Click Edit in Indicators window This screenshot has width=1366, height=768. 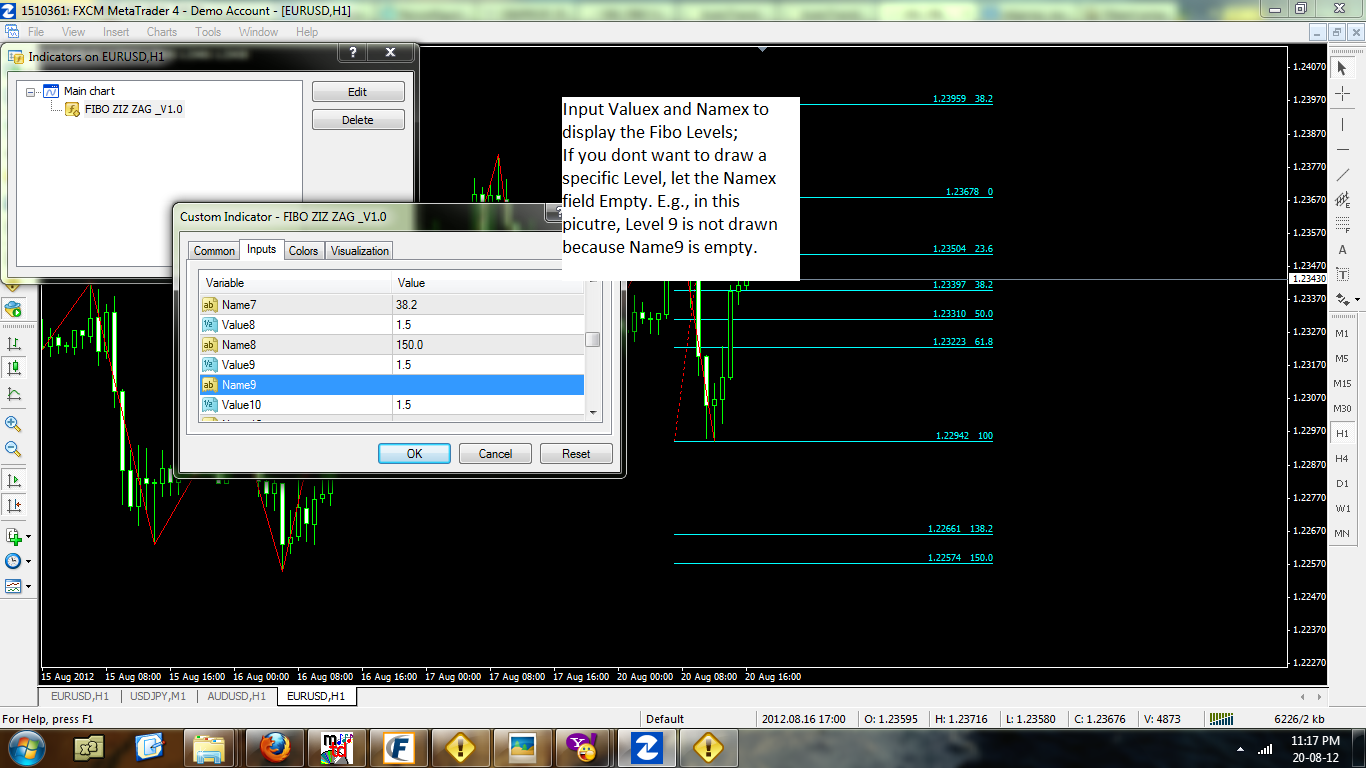(x=358, y=92)
